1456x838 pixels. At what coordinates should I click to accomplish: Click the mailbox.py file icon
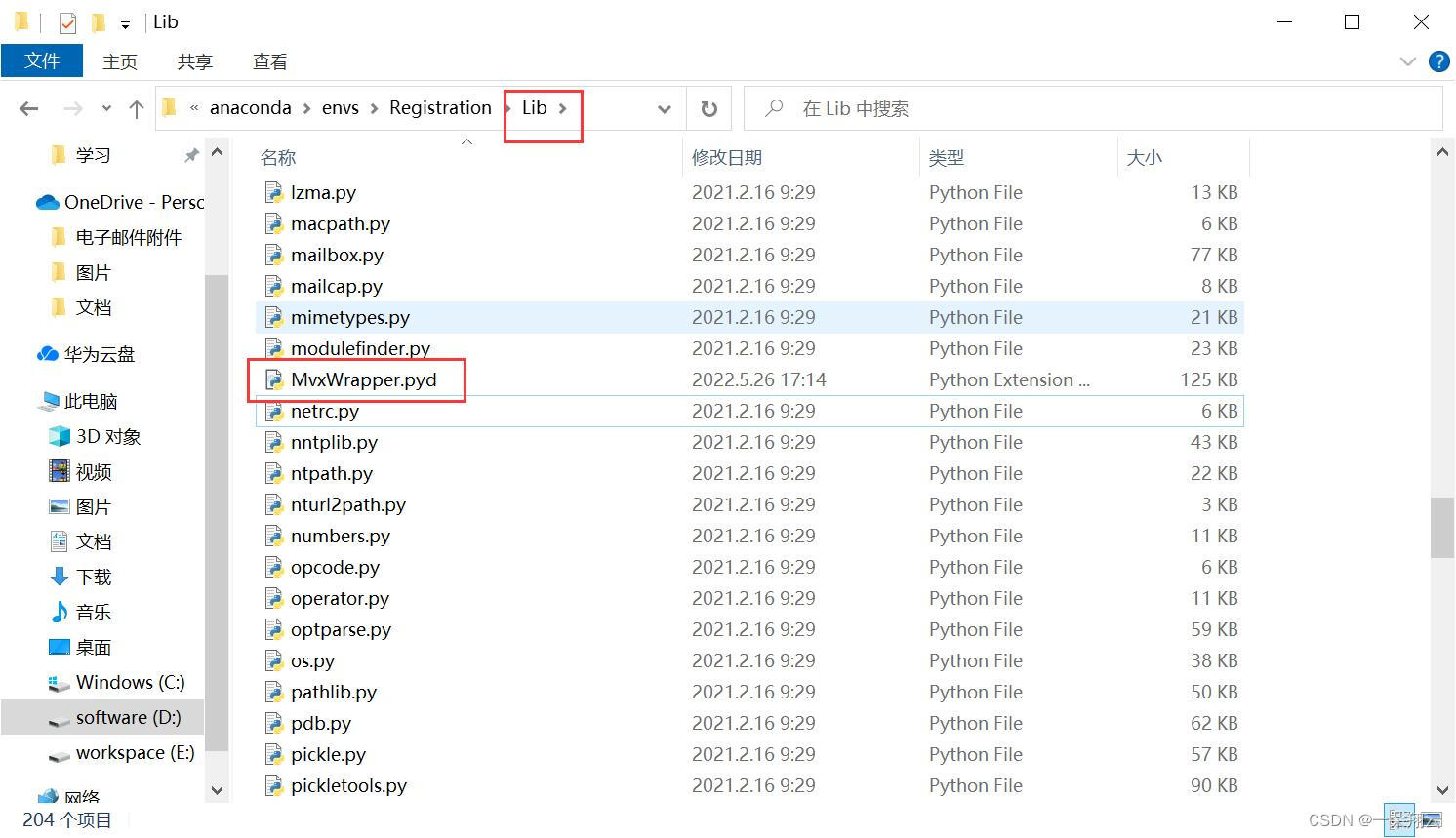[274, 255]
